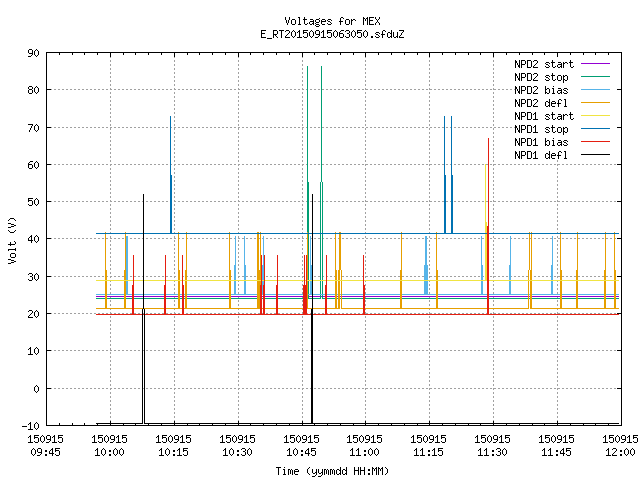Click the y-axis tick label 40
The width and height of the screenshot is (640, 480).
(x=33, y=239)
